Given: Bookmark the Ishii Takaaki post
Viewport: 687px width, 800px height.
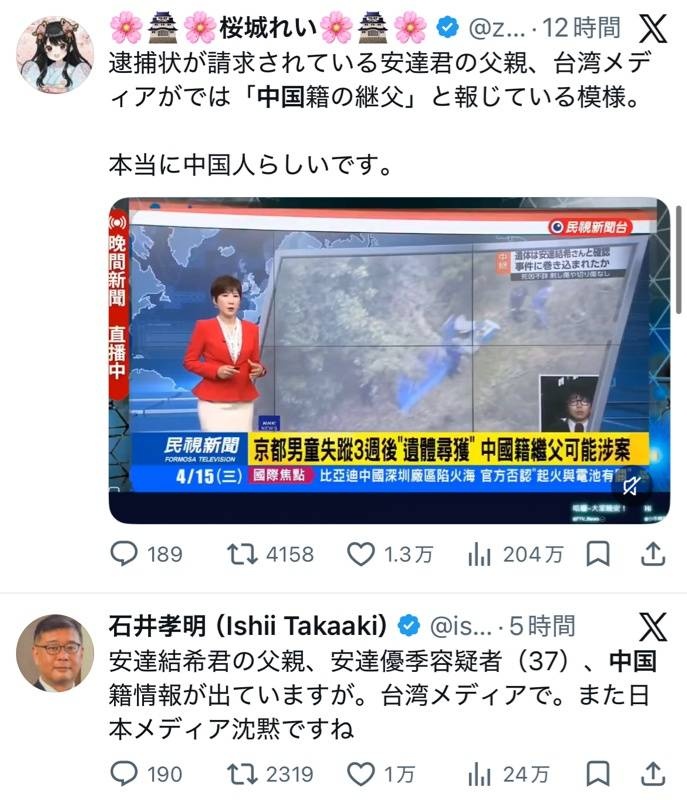Looking at the screenshot, I should coord(598,774).
